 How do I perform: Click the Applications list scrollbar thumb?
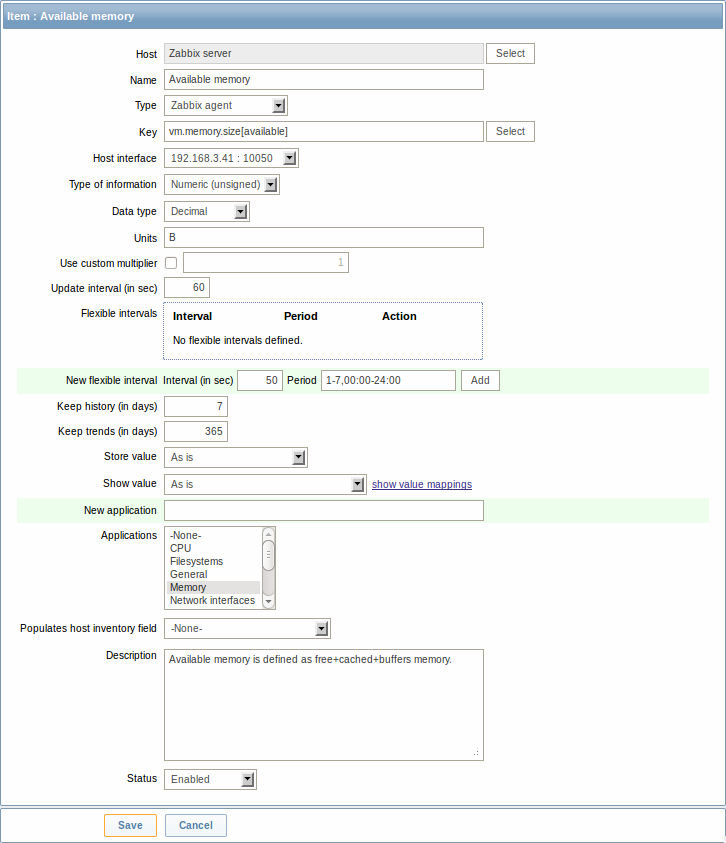[268, 555]
